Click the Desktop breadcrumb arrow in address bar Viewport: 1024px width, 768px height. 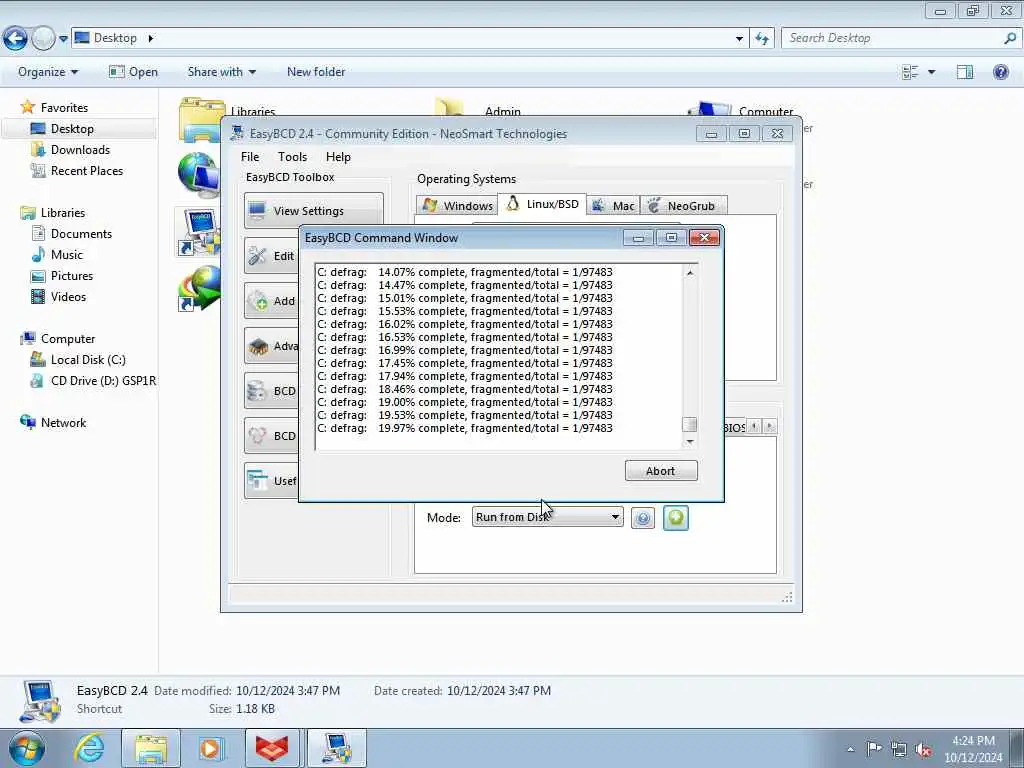(150, 39)
